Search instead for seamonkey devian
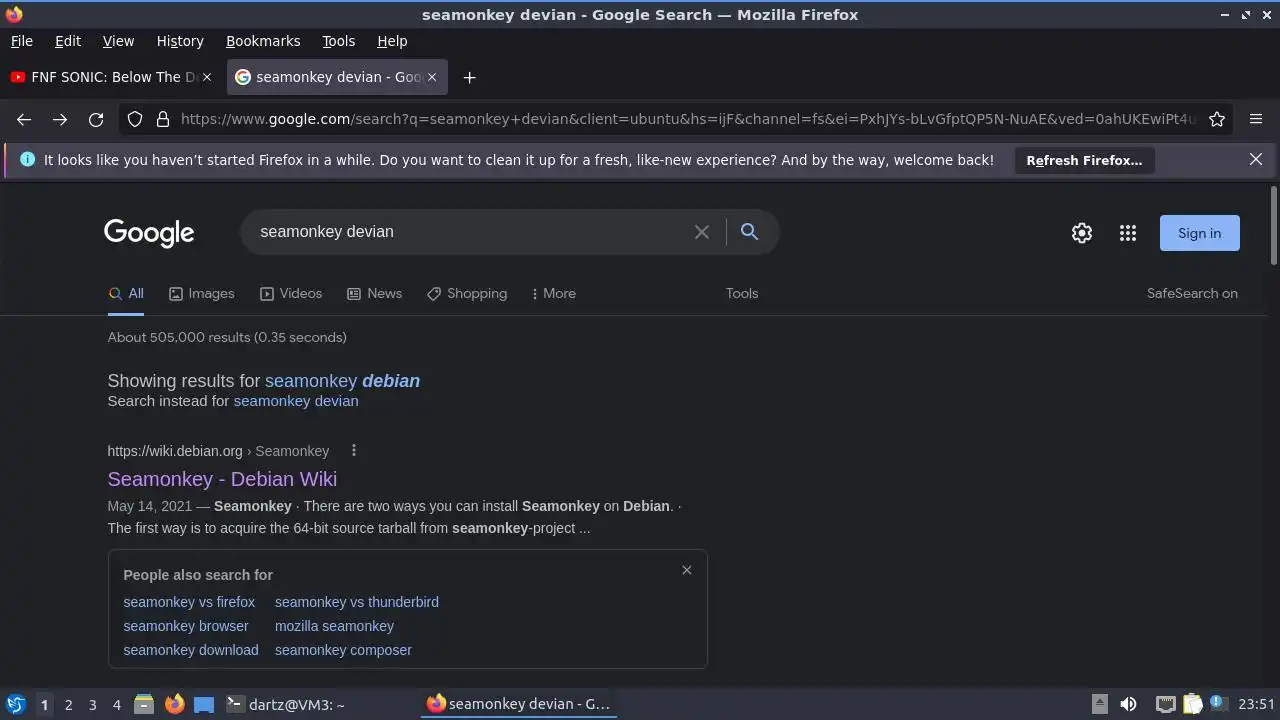Viewport: 1280px width, 720px height. pyautogui.click(x=296, y=401)
